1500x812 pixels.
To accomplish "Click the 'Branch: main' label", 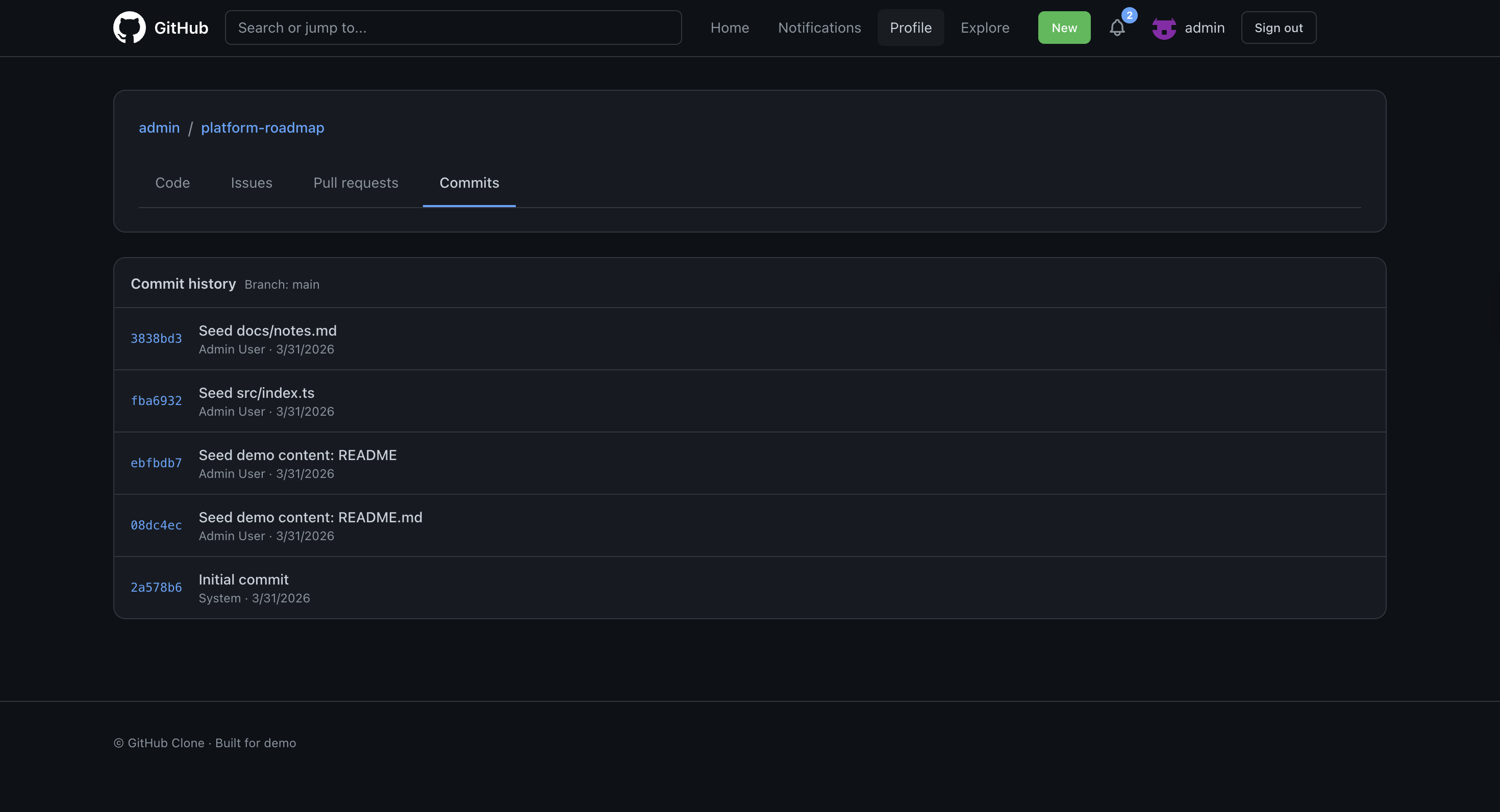I will point(282,285).
